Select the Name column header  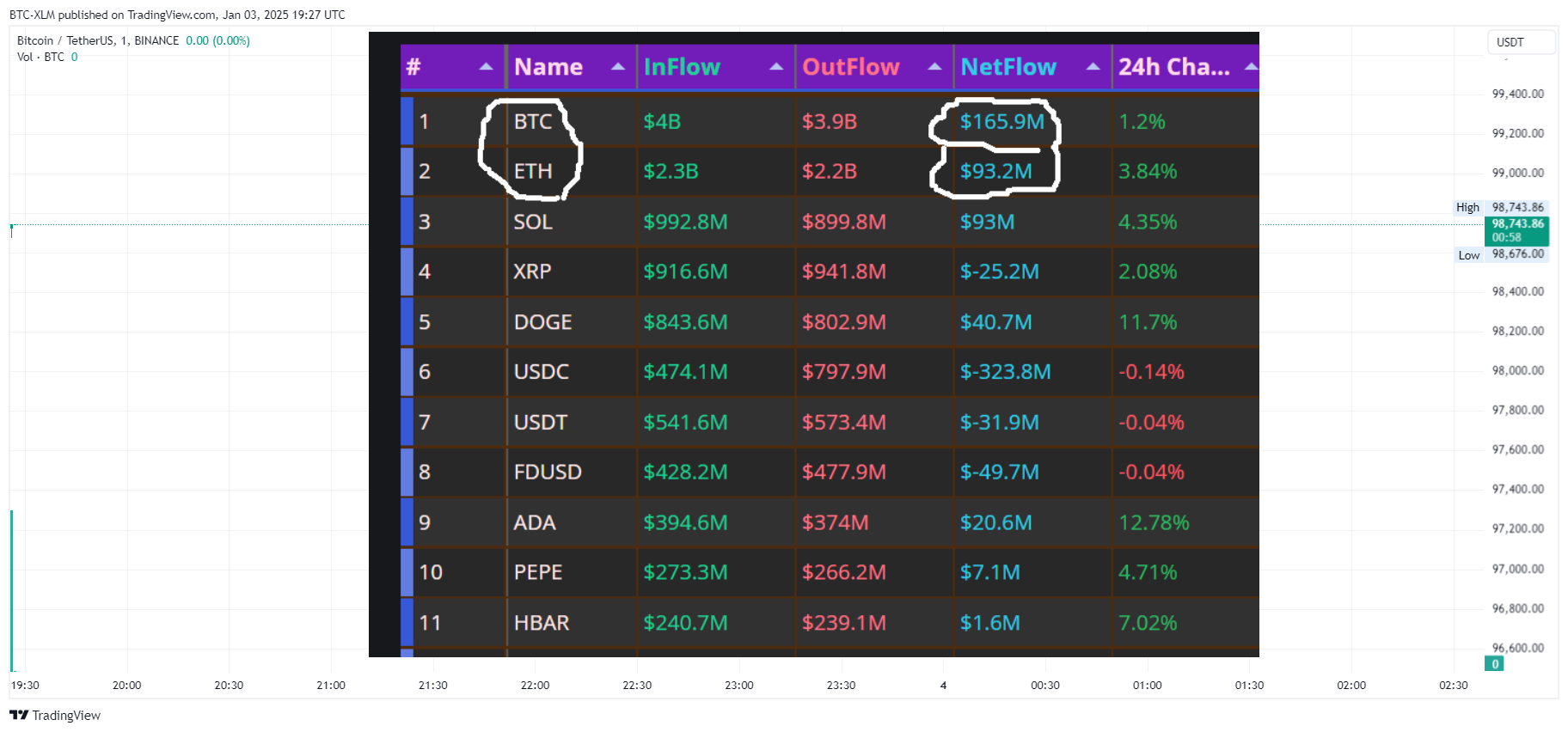(x=548, y=67)
